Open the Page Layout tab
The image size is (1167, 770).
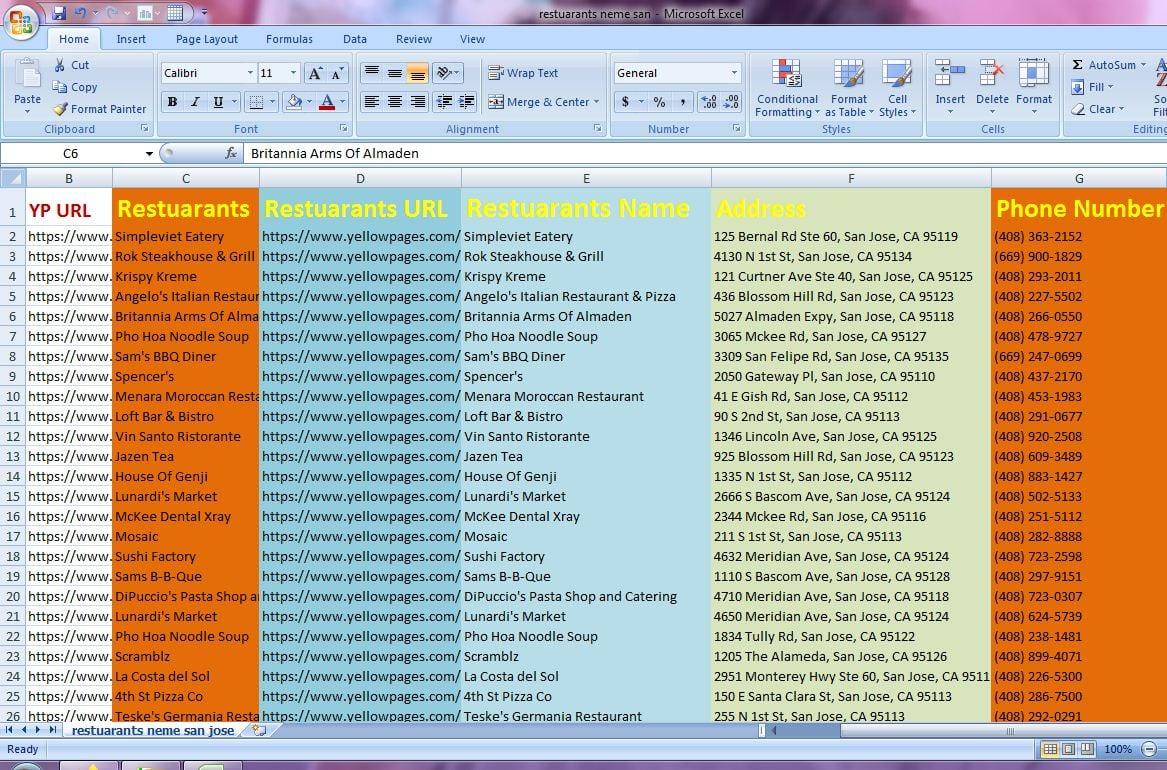pos(206,39)
